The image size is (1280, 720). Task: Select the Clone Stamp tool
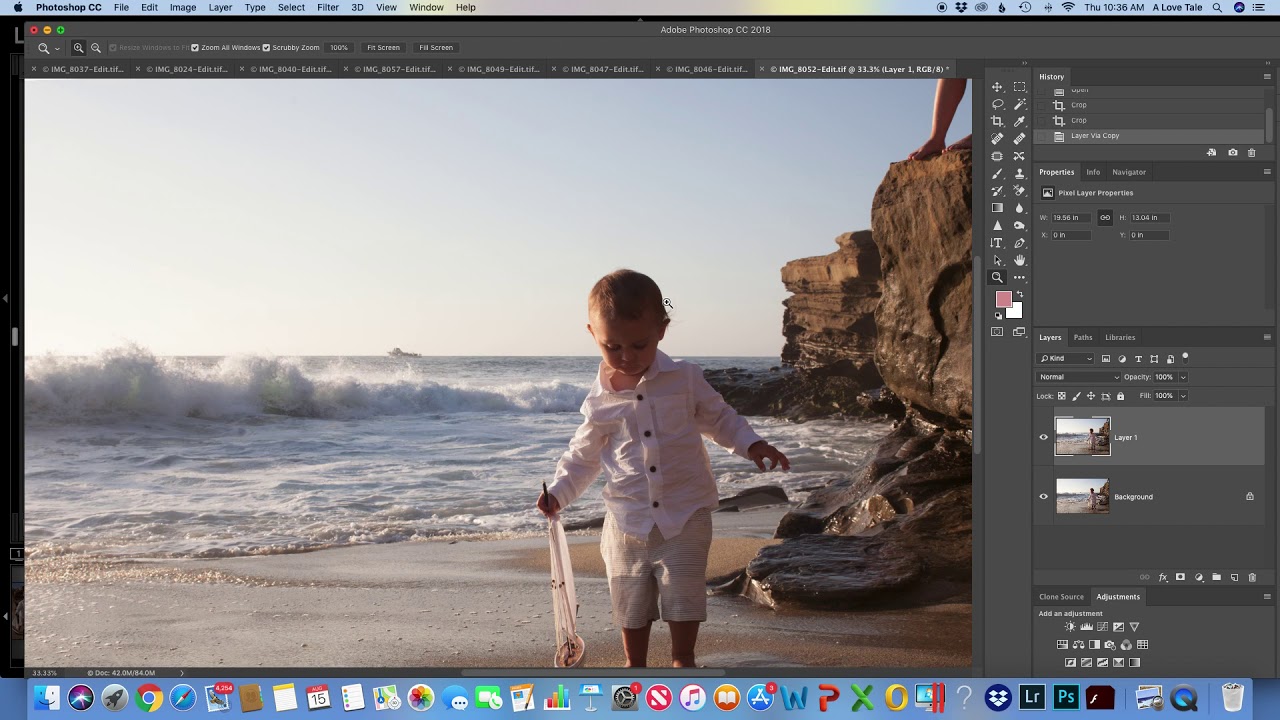[x=1019, y=173]
